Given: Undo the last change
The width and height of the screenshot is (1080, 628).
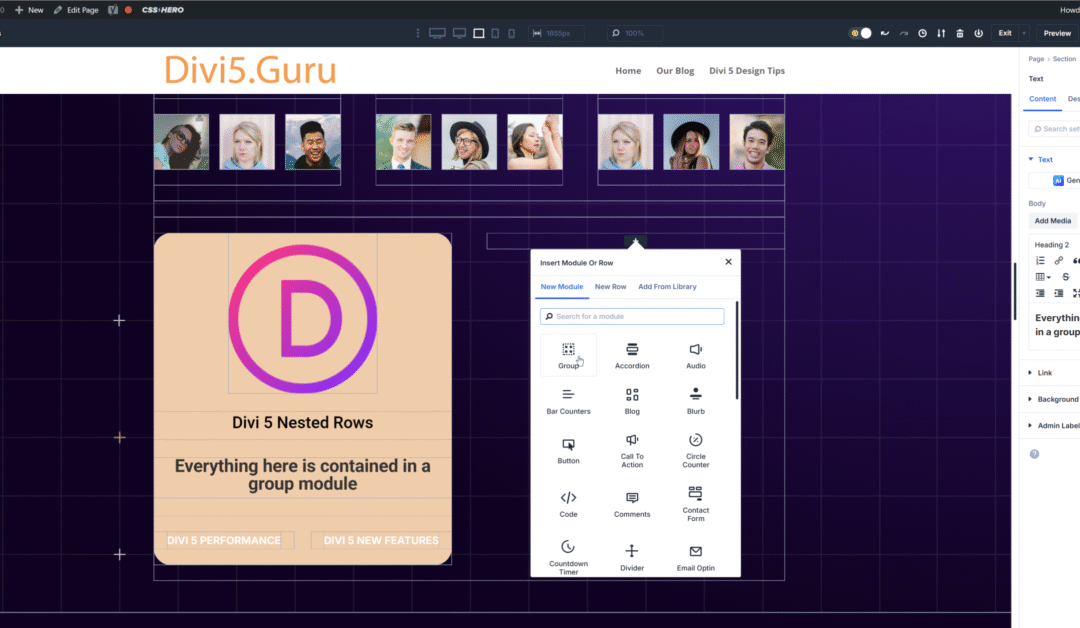Looking at the screenshot, I should pyautogui.click(x=885, y=33).
